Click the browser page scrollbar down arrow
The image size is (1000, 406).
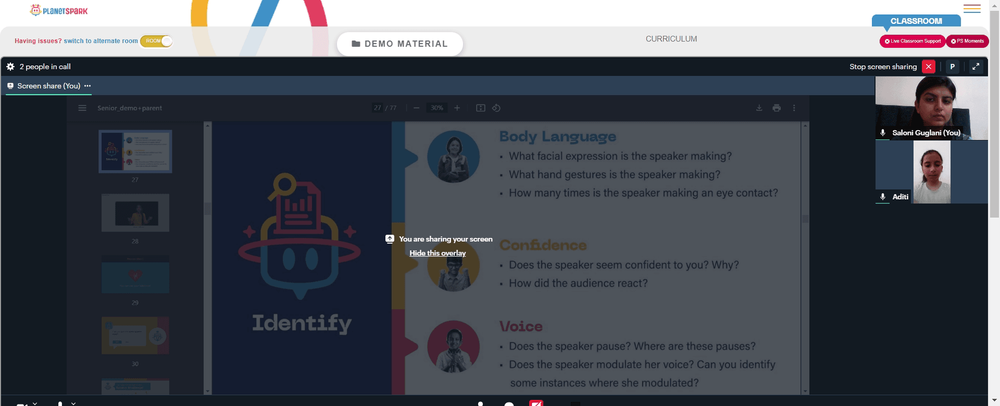(994, 401)
